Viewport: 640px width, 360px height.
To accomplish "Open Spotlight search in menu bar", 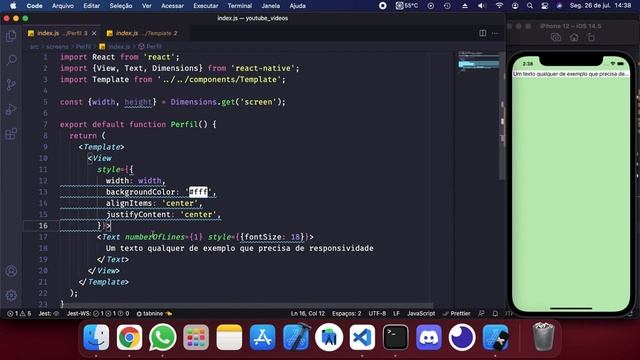I will pyautogui.click(x=530, y=6).
